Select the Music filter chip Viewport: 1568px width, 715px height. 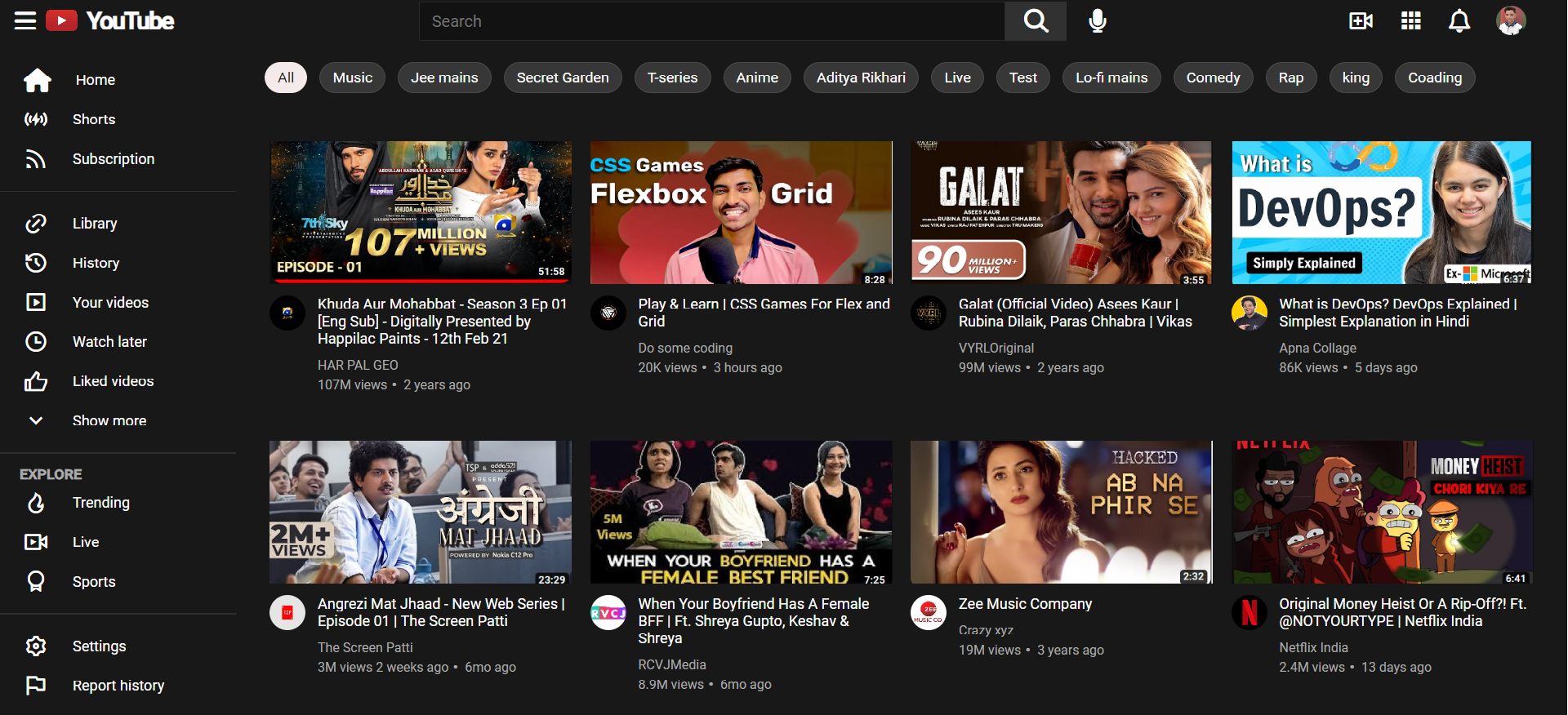point(353,78)
